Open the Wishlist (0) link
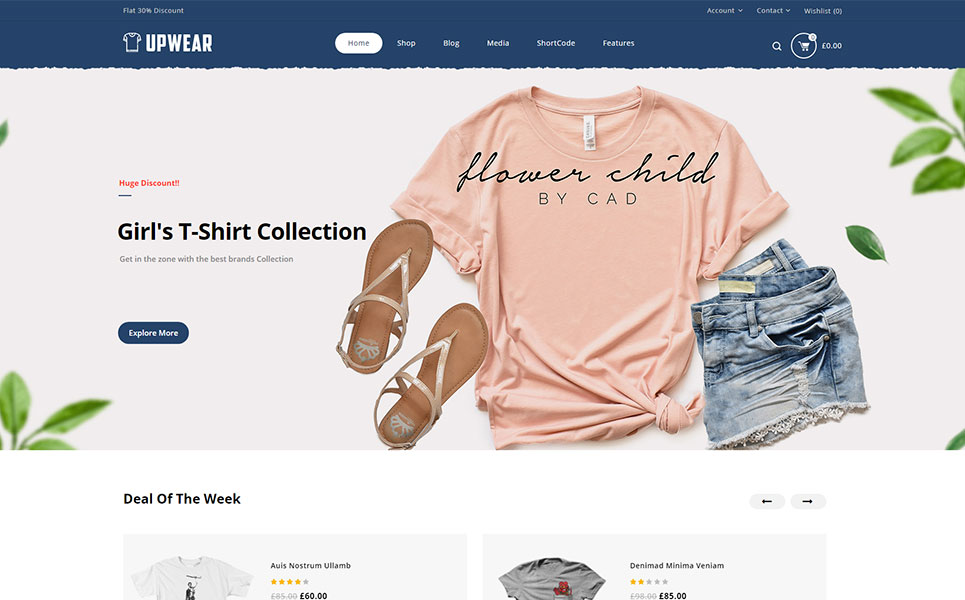965x600 pixels. (823, 10)
